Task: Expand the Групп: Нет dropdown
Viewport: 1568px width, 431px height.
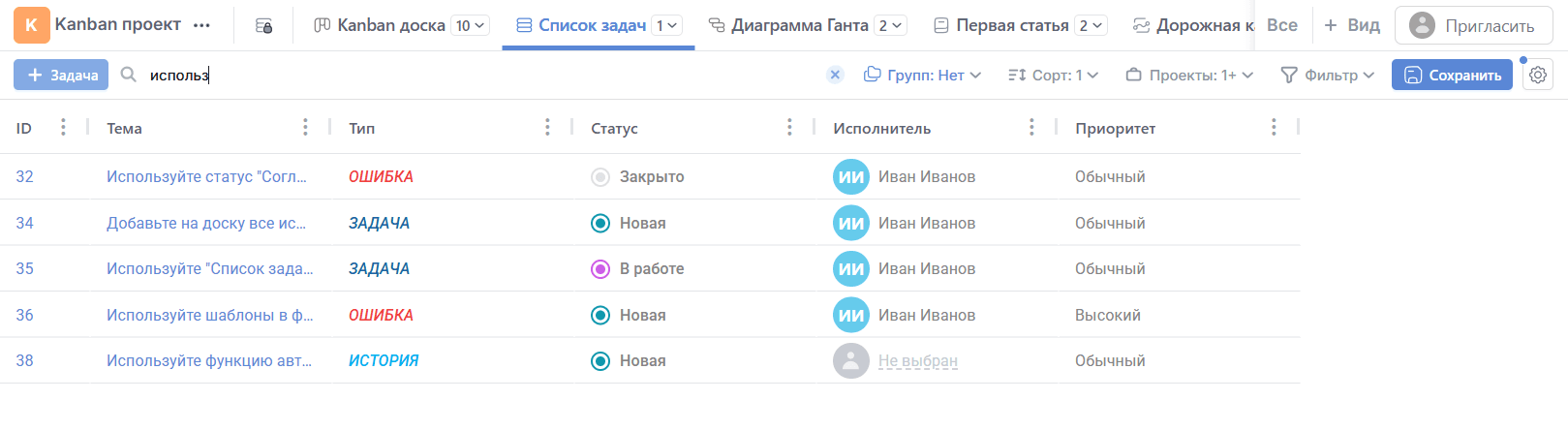Action: (922, 75)
